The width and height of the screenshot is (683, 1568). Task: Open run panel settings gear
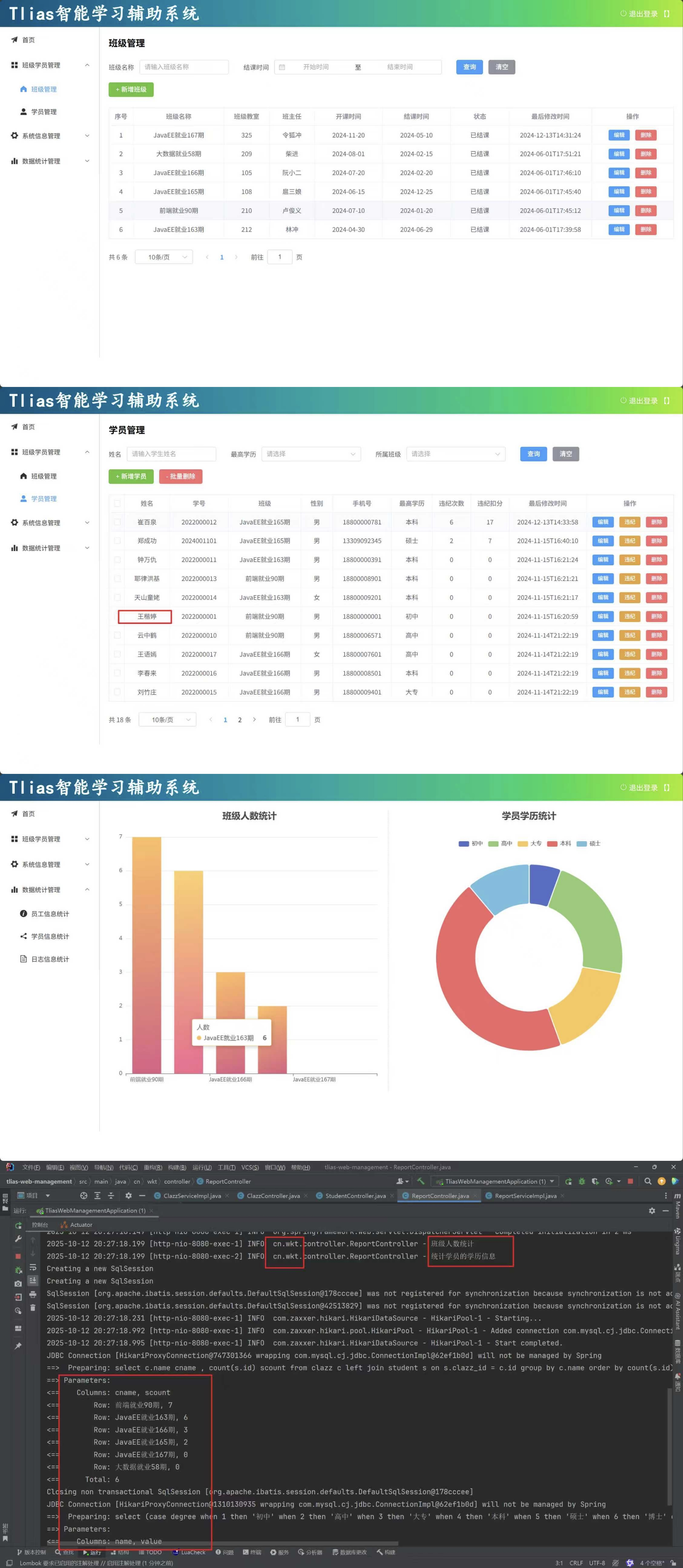tap(652, 1211)
